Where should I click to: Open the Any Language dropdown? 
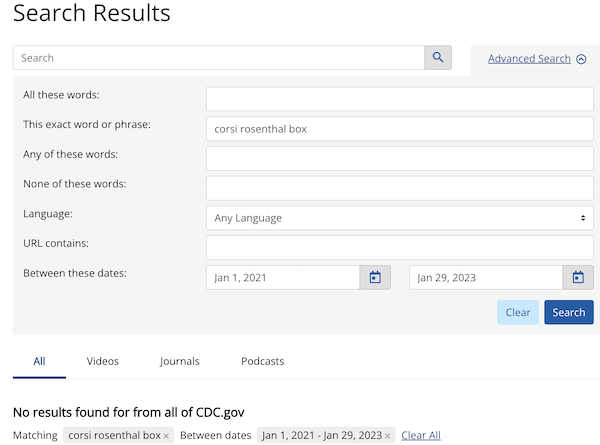pyautogui.click(x=400, y=218)
